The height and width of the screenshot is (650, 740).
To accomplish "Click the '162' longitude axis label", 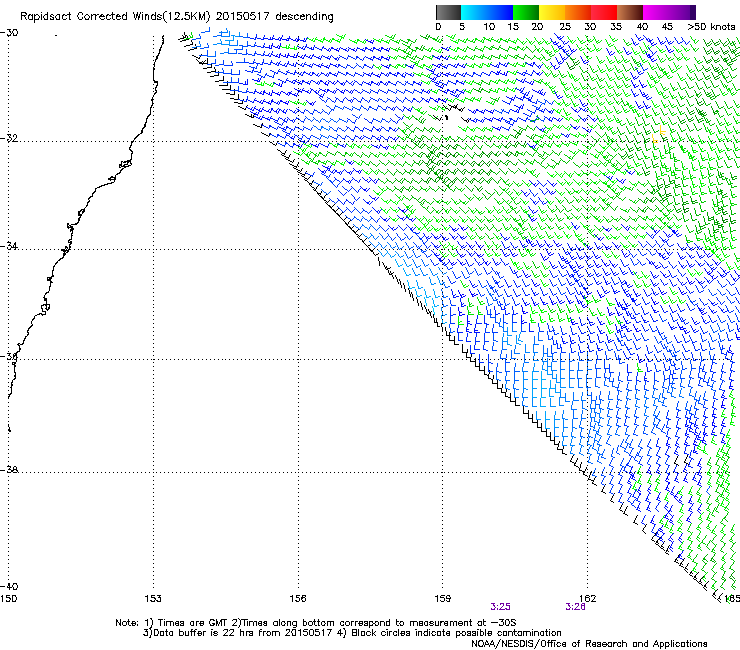I will (x=588, y=599).
